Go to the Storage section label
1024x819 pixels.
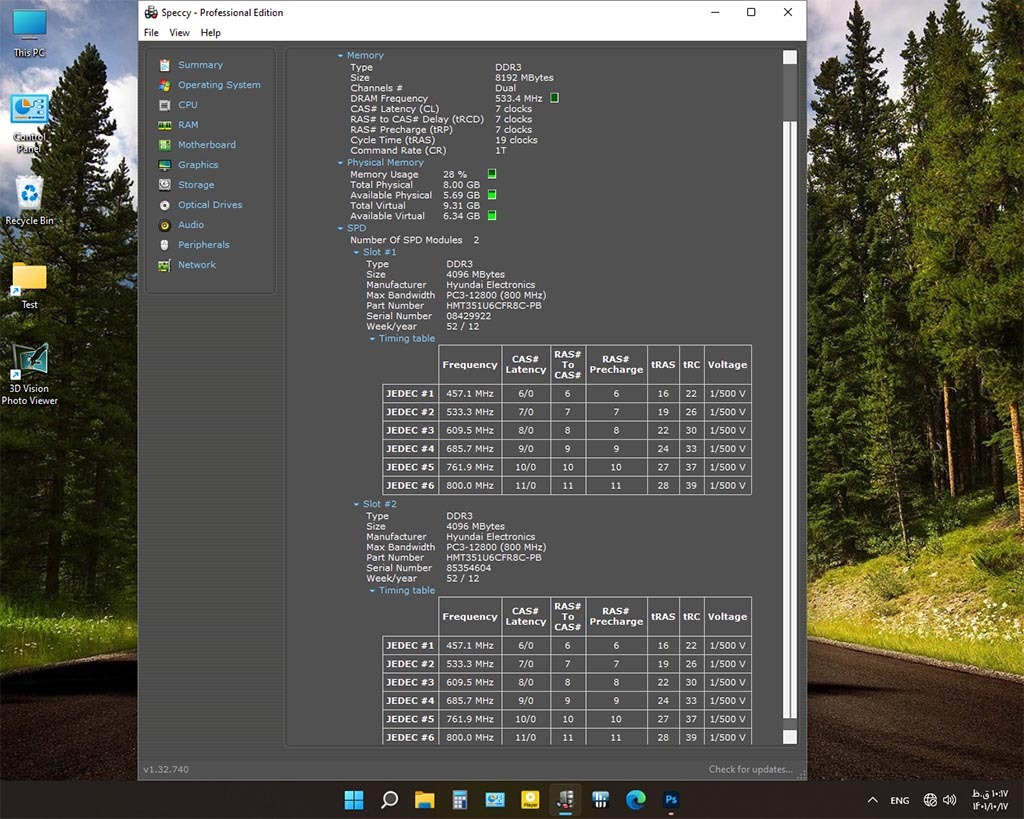(x=196, y=185)
